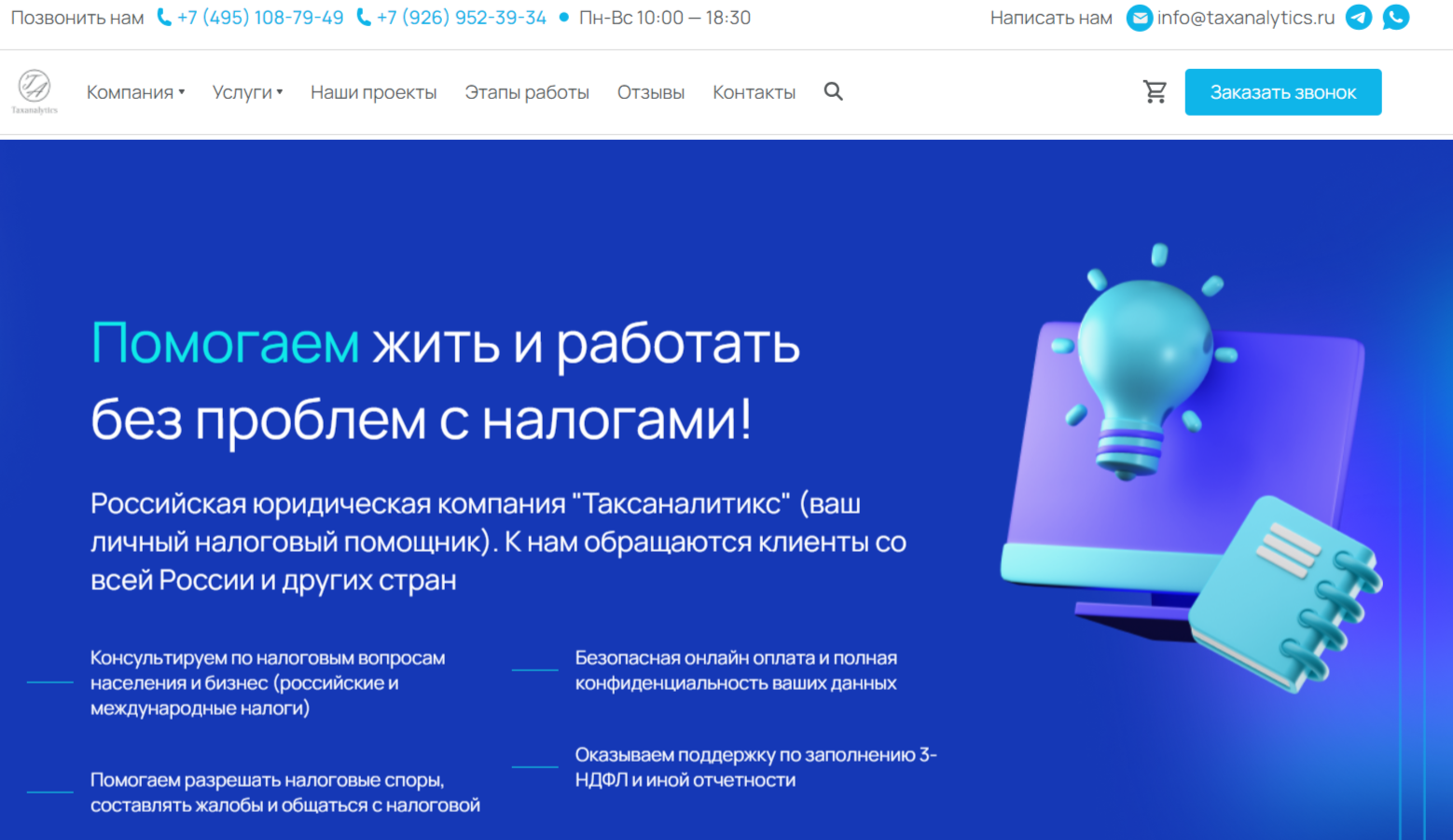The height and width of the screenshot is (840, 1453).
Task: Expand the Компания dropdown menu
Action: tap(135, 92)
